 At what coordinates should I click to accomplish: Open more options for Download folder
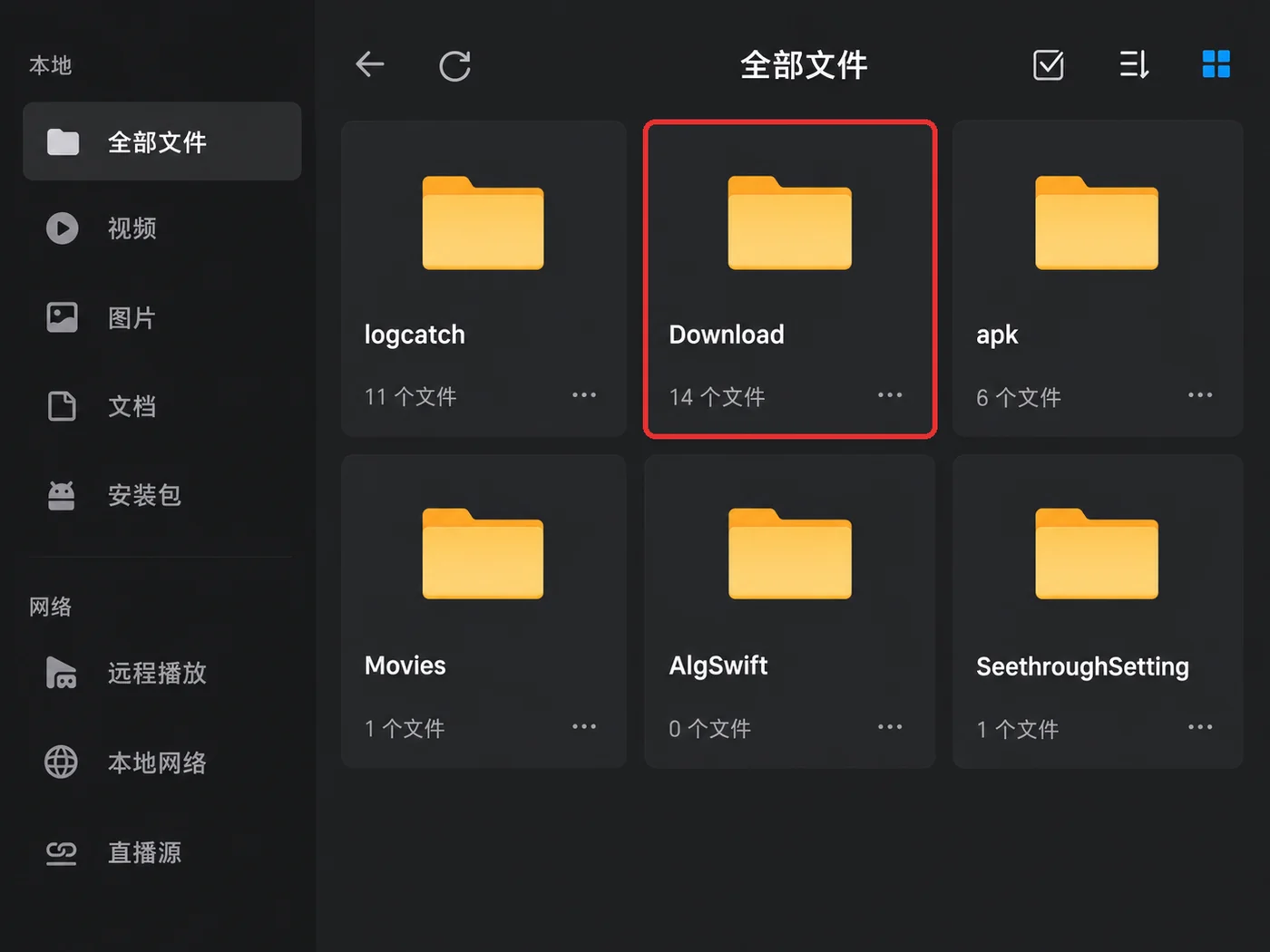tap(890, 395)
